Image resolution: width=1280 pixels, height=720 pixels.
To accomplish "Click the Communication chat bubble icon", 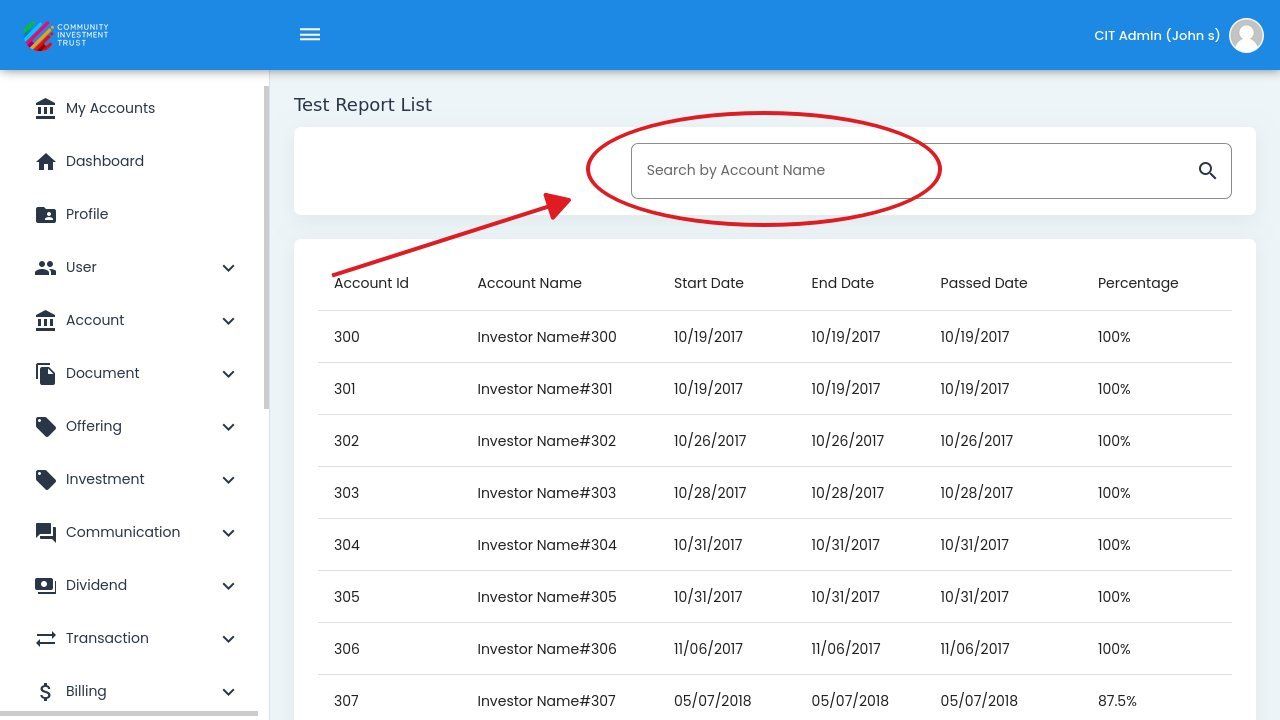I will point(46,532).
